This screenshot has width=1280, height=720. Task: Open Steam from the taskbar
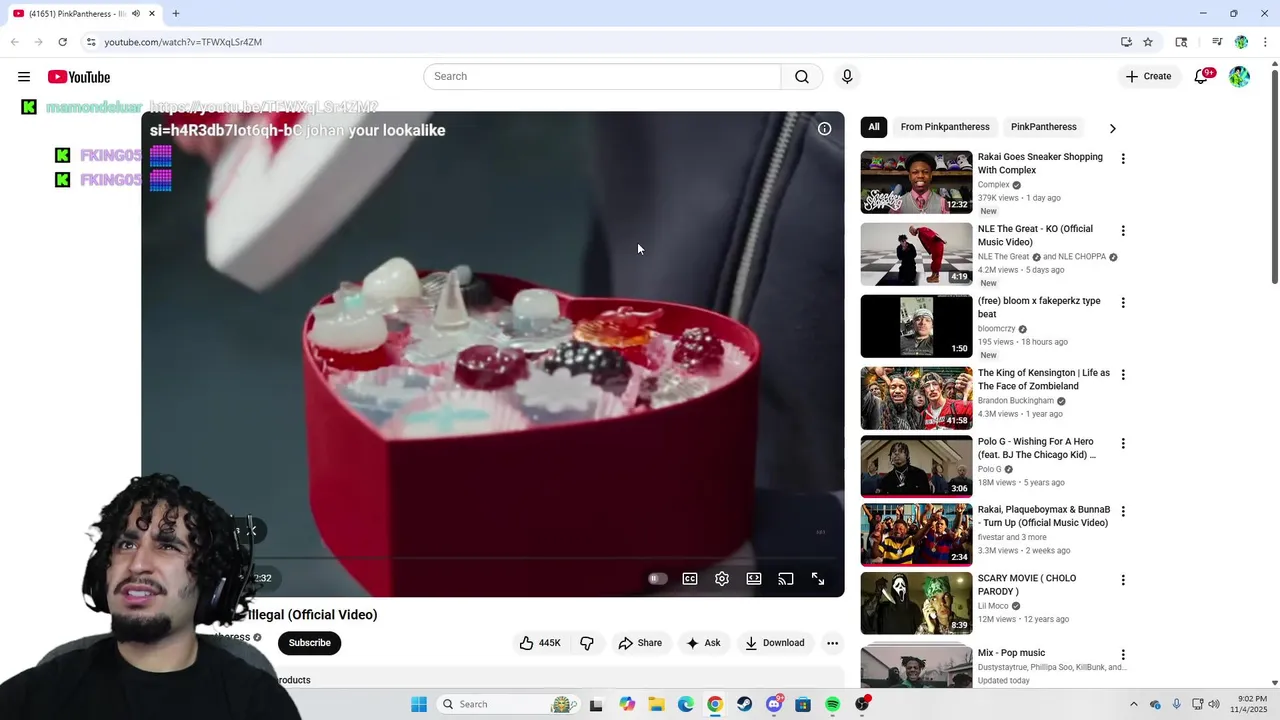coord(744,704)
